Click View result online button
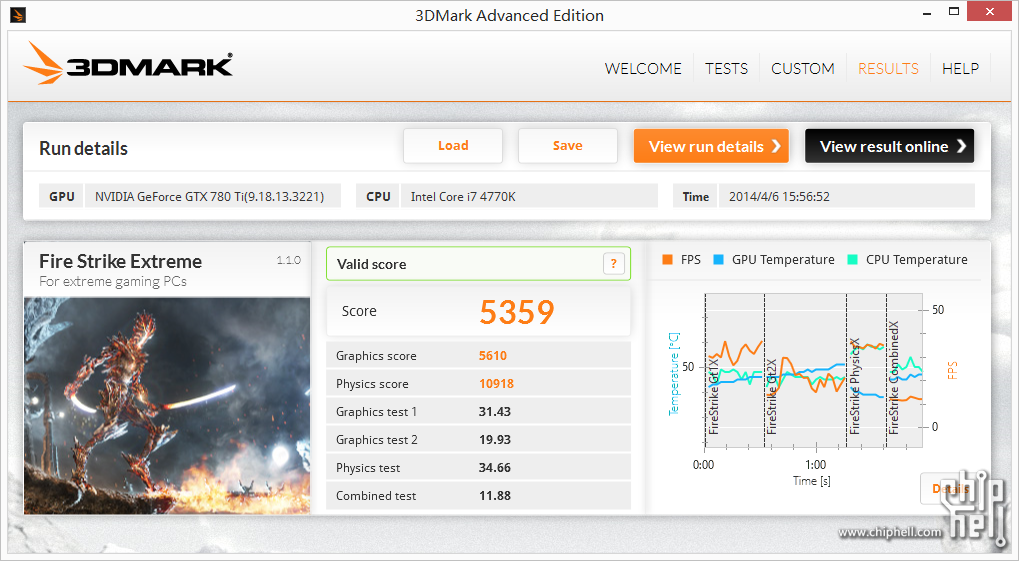The image size is (1019, 561). 889,146
